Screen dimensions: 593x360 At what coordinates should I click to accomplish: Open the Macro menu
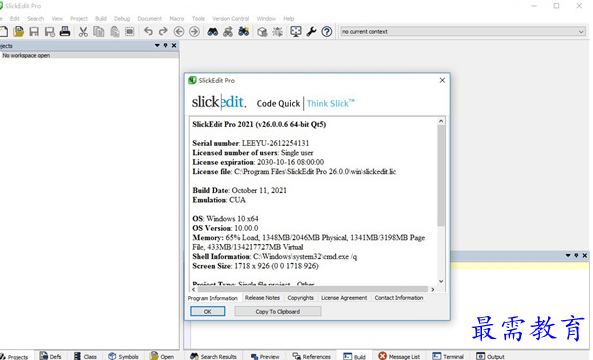177,19
